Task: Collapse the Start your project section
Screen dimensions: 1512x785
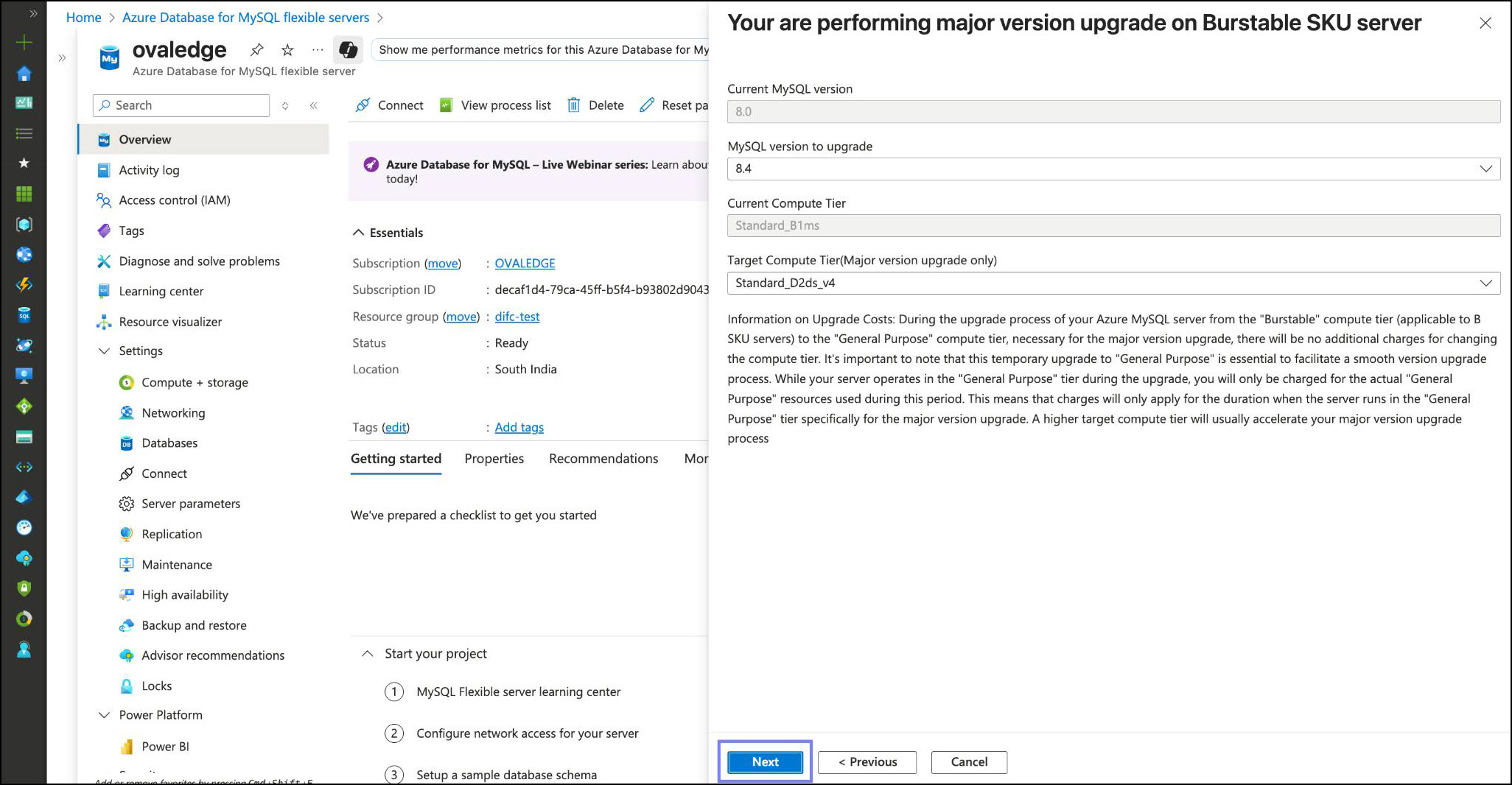Action: (x=367, y=654)
